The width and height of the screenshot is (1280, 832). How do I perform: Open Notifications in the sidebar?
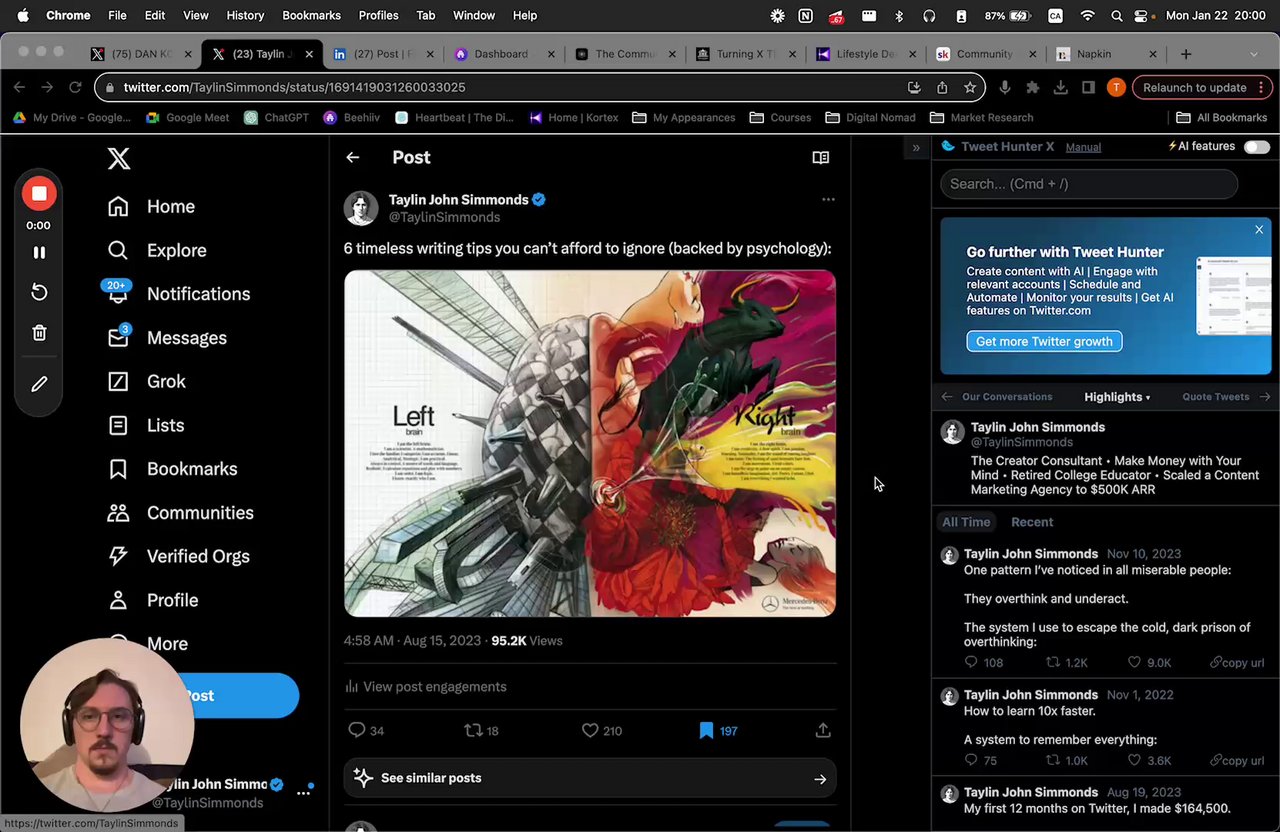(x=178, y=294)
